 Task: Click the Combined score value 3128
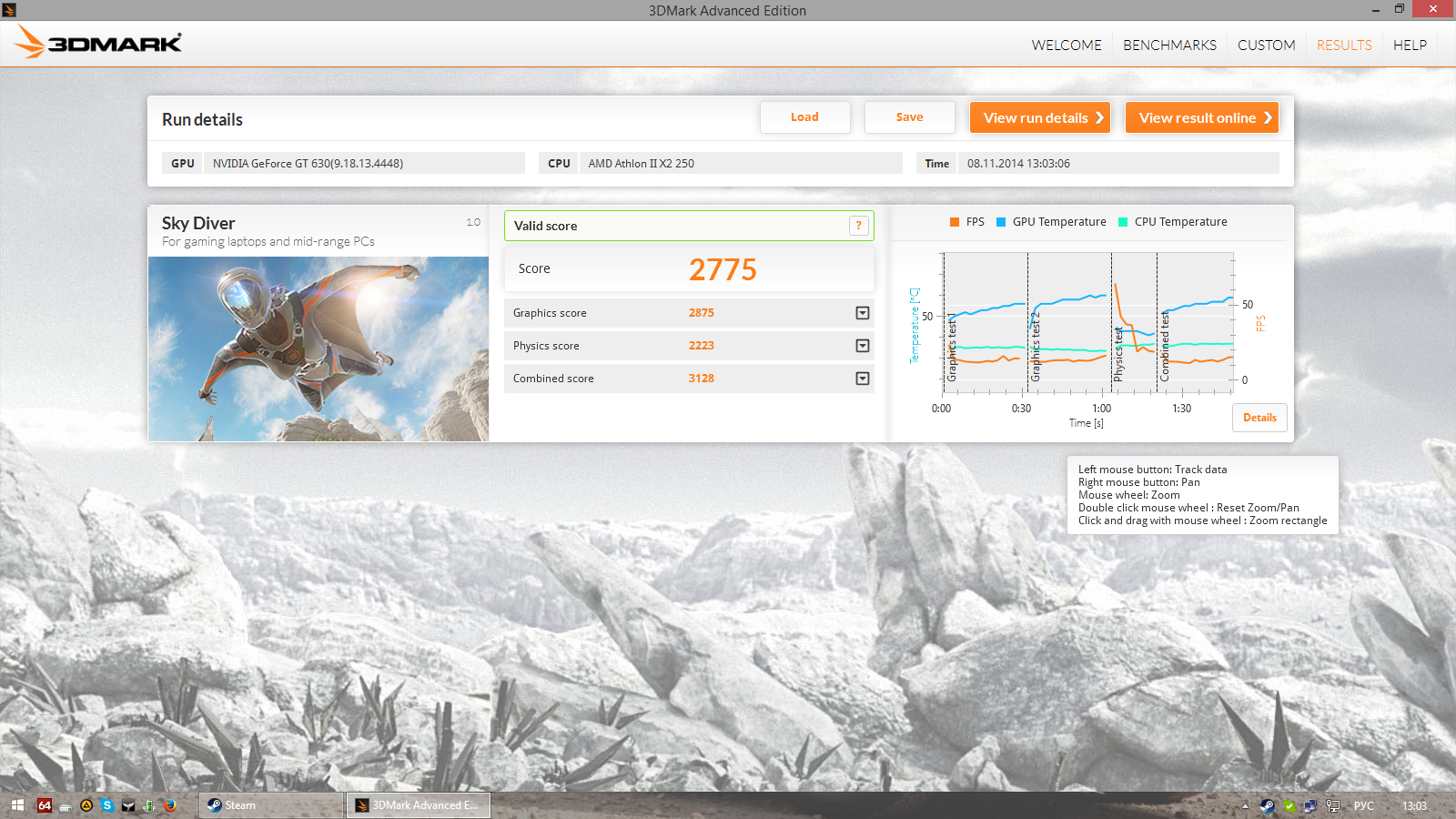[x=701, y=379]
